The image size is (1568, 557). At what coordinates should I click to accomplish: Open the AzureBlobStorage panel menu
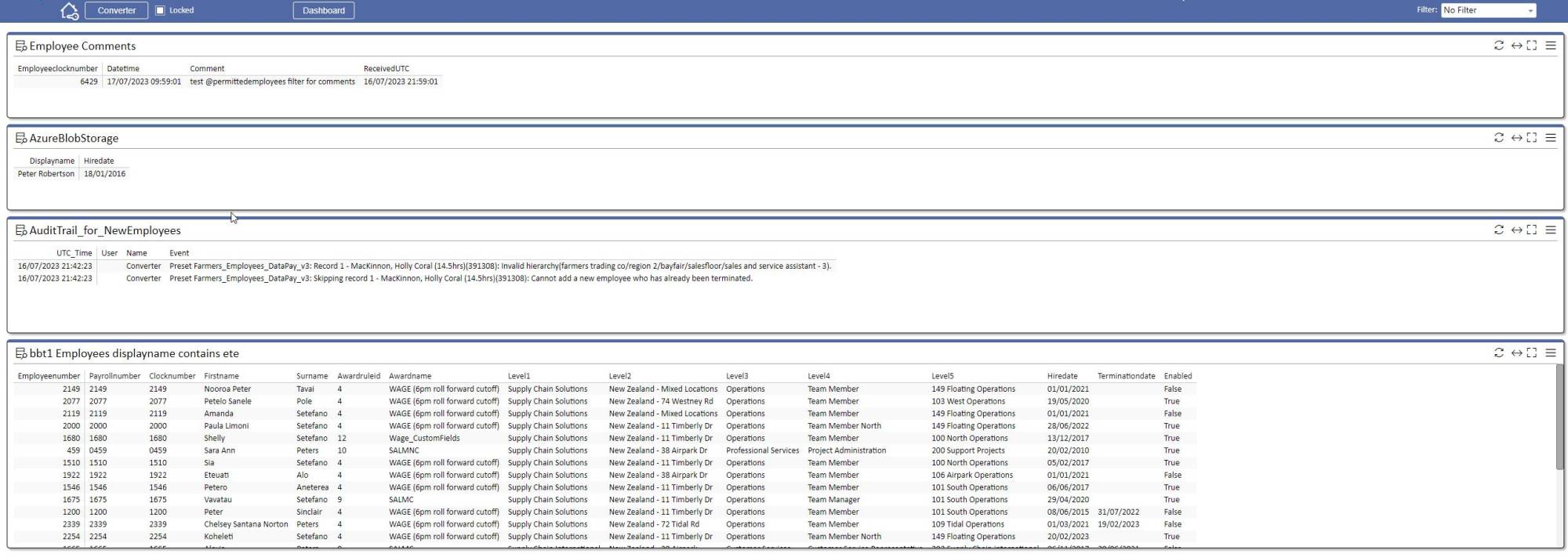pyautogui.click(x=1551, y=138)
